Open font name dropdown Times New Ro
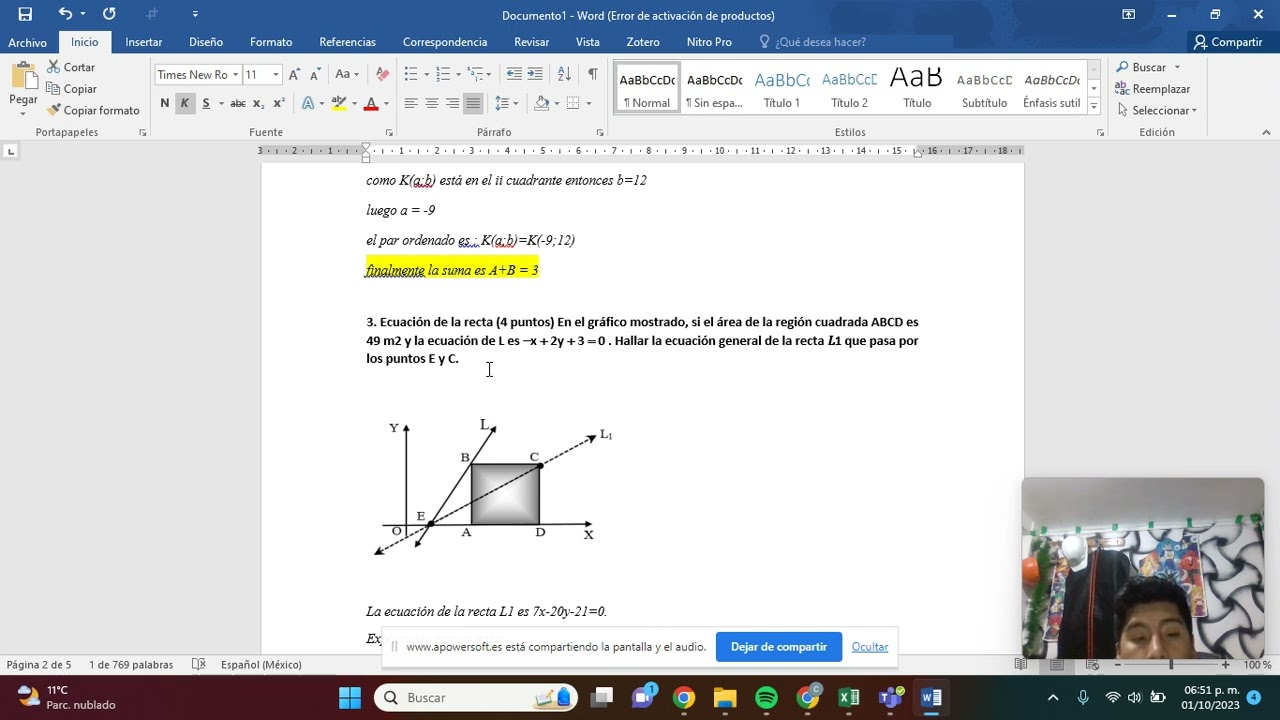This screenshot has width=1280, height=720. click(235, 75)
